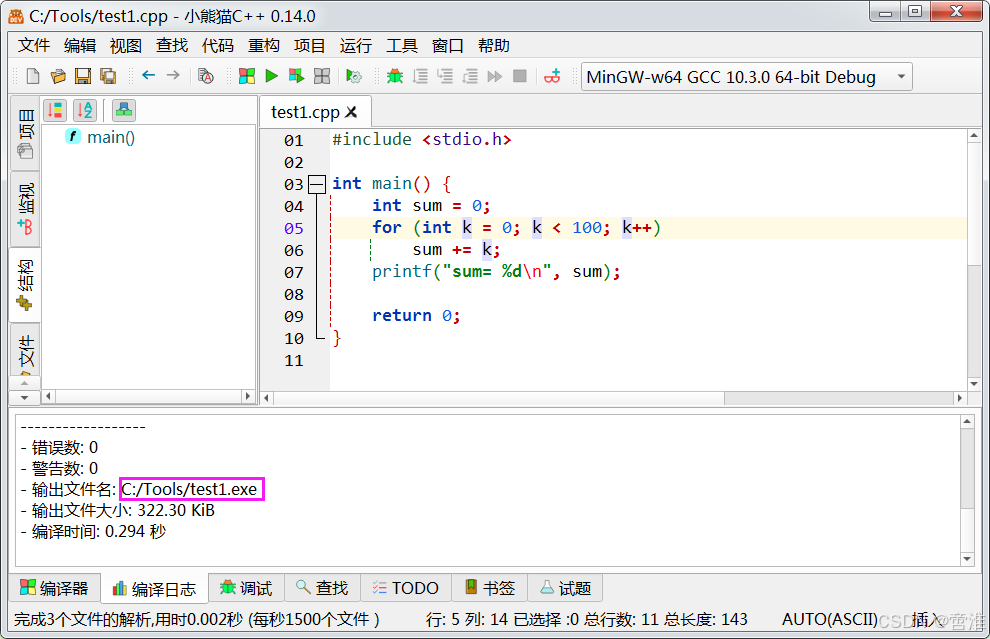Open the compiler set dropdown
Image resolution: width=990 pixels, height=639 pixels.
coord(746,77)
